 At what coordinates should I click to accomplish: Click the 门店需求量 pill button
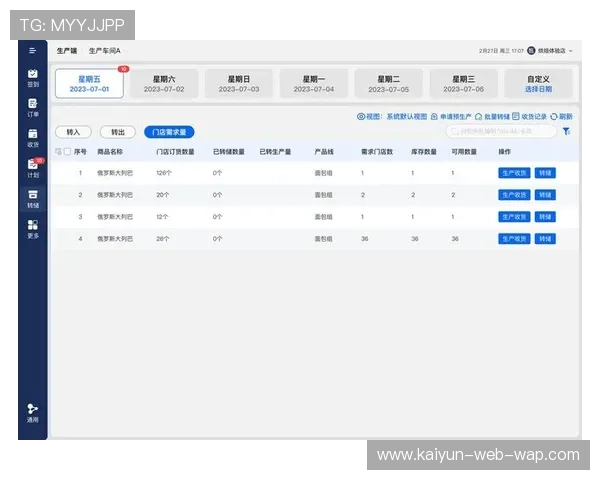[169, 132]
